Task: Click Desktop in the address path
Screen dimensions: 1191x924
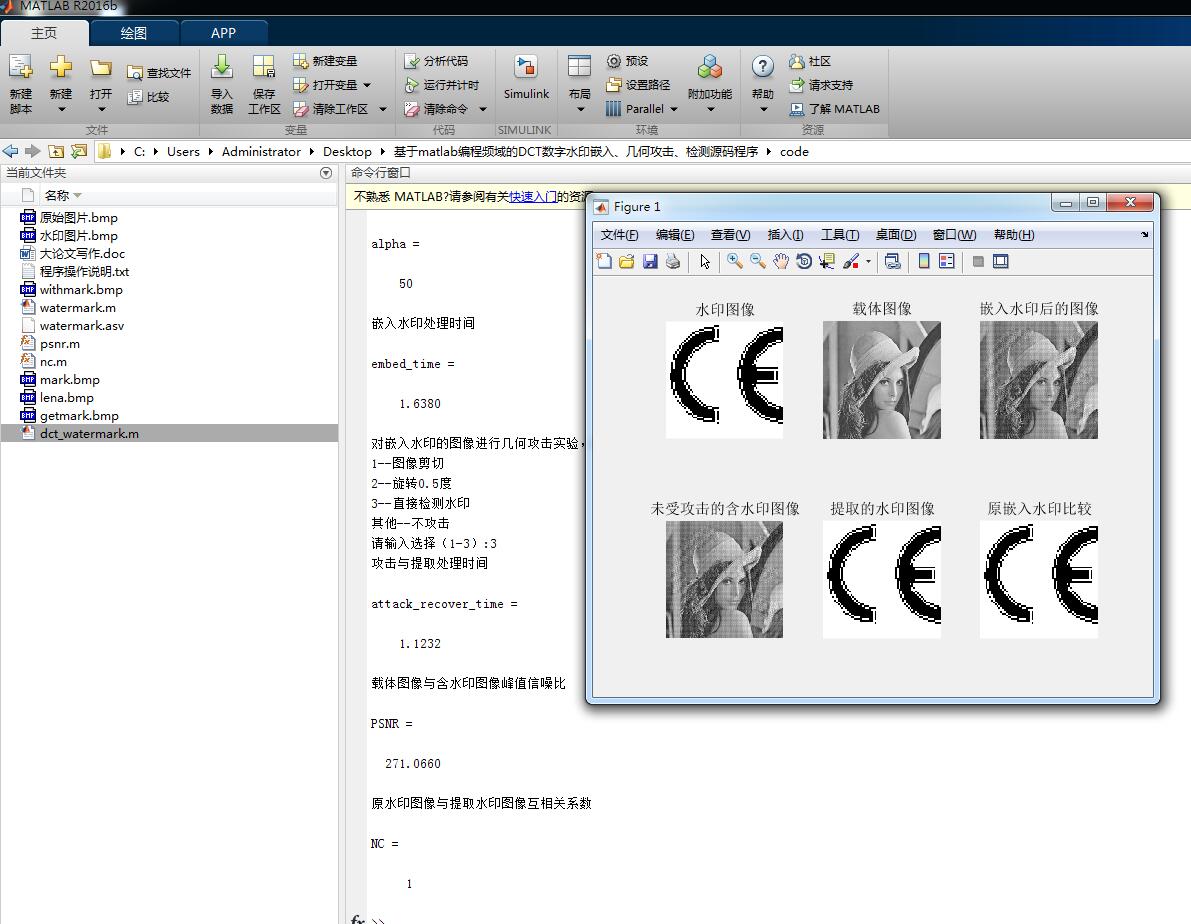Action: coord(347,151)
